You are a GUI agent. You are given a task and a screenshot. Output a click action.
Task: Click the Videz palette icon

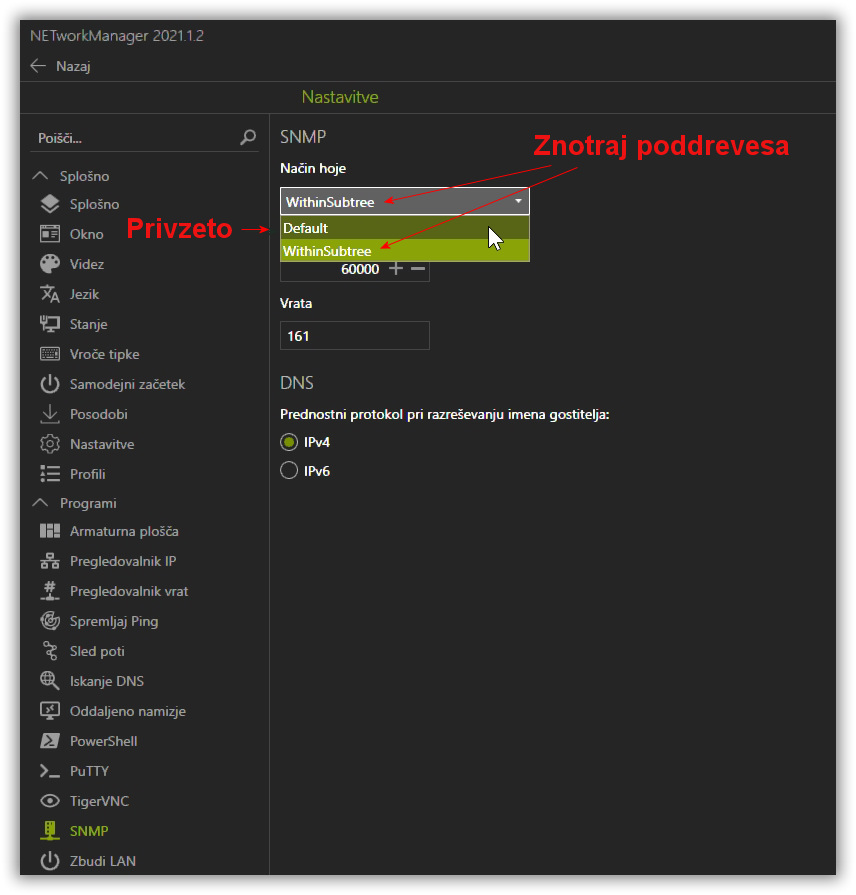[x=50, y=264]
